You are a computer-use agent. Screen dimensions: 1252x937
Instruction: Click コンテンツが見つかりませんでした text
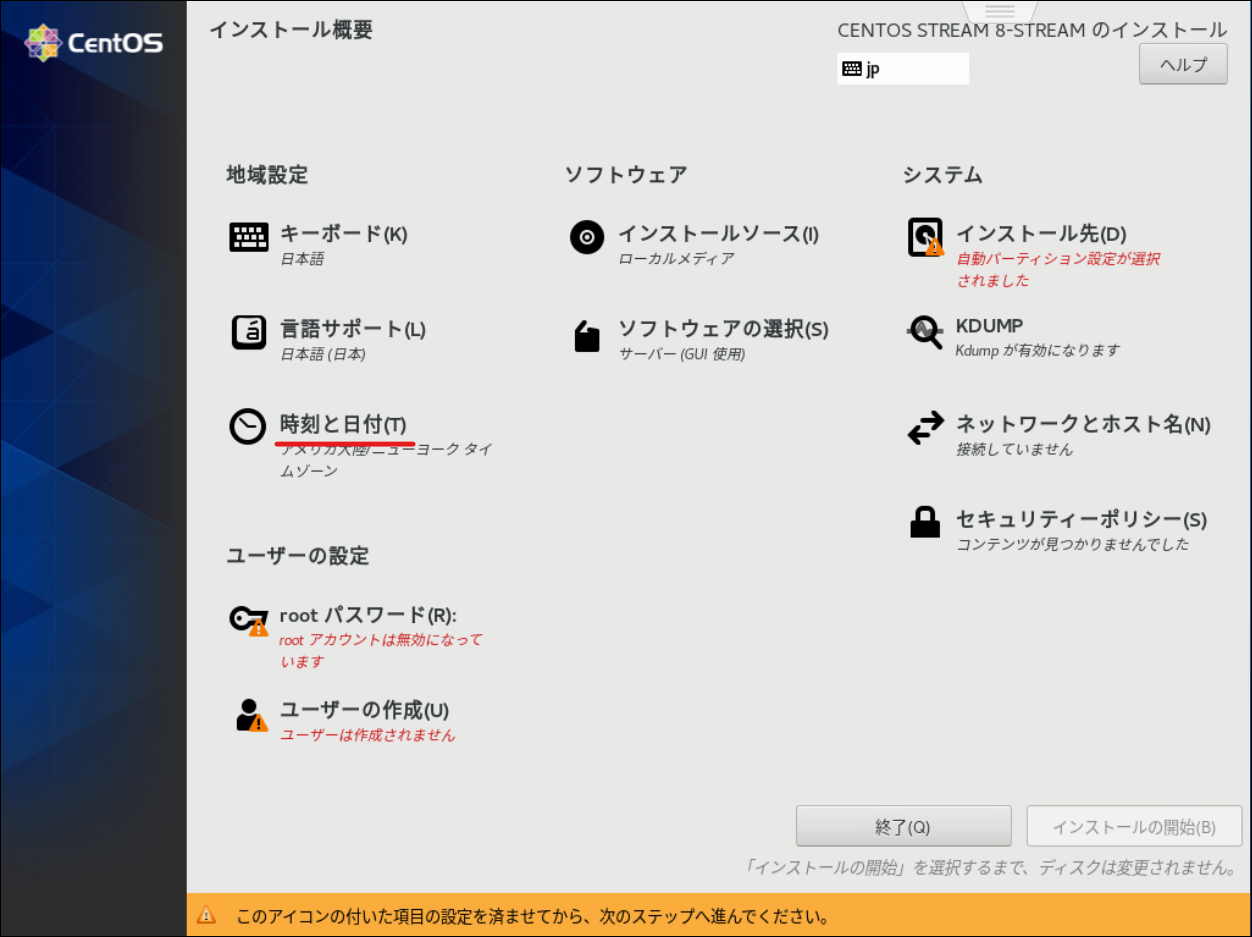pos(1073,544)
